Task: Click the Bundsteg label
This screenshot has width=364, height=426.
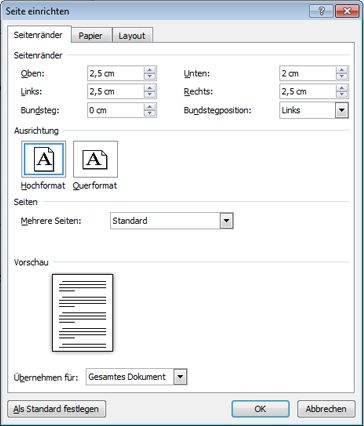Action: coord(40,110)
